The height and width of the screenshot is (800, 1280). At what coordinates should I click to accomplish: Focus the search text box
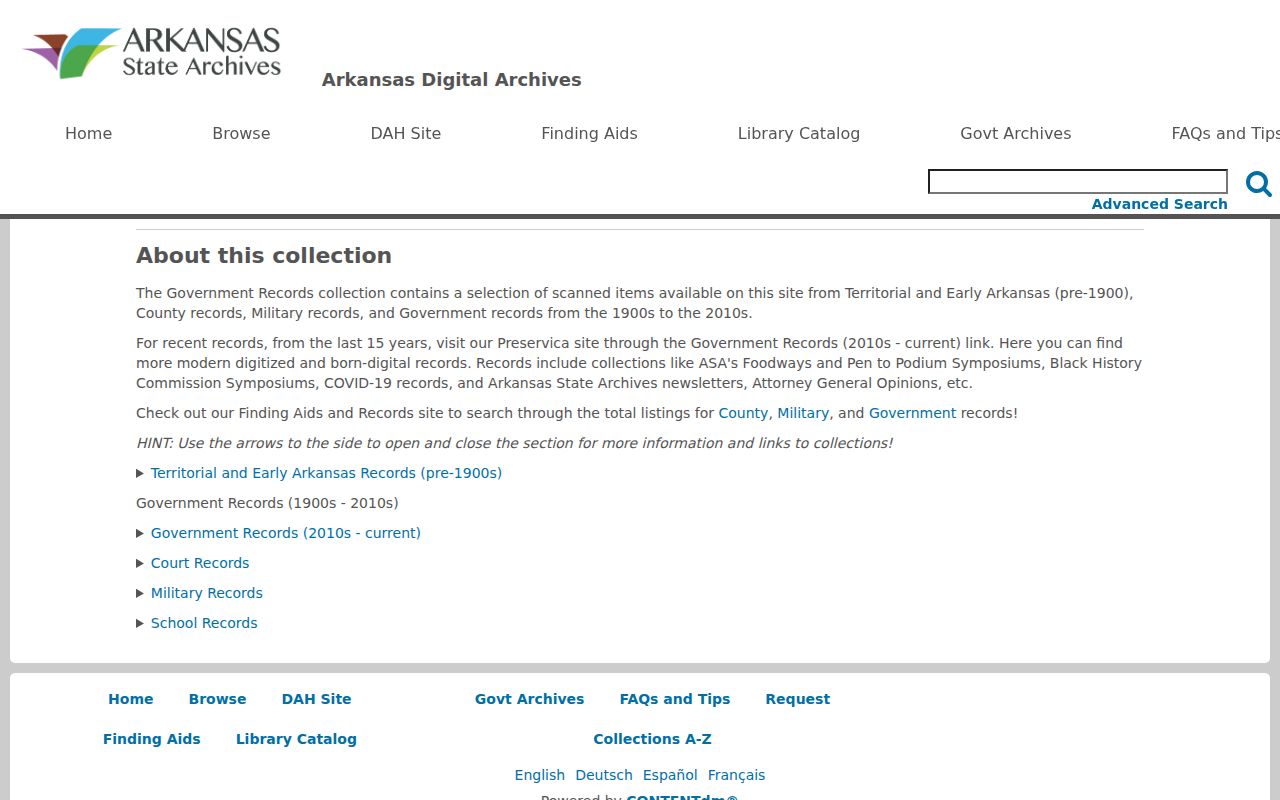coord(1078,181)
